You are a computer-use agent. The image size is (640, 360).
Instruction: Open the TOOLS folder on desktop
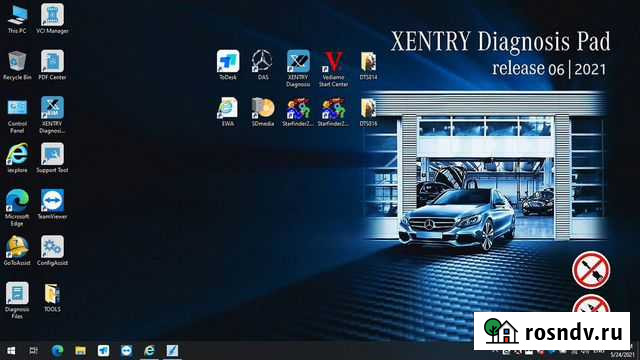(52, 298)
